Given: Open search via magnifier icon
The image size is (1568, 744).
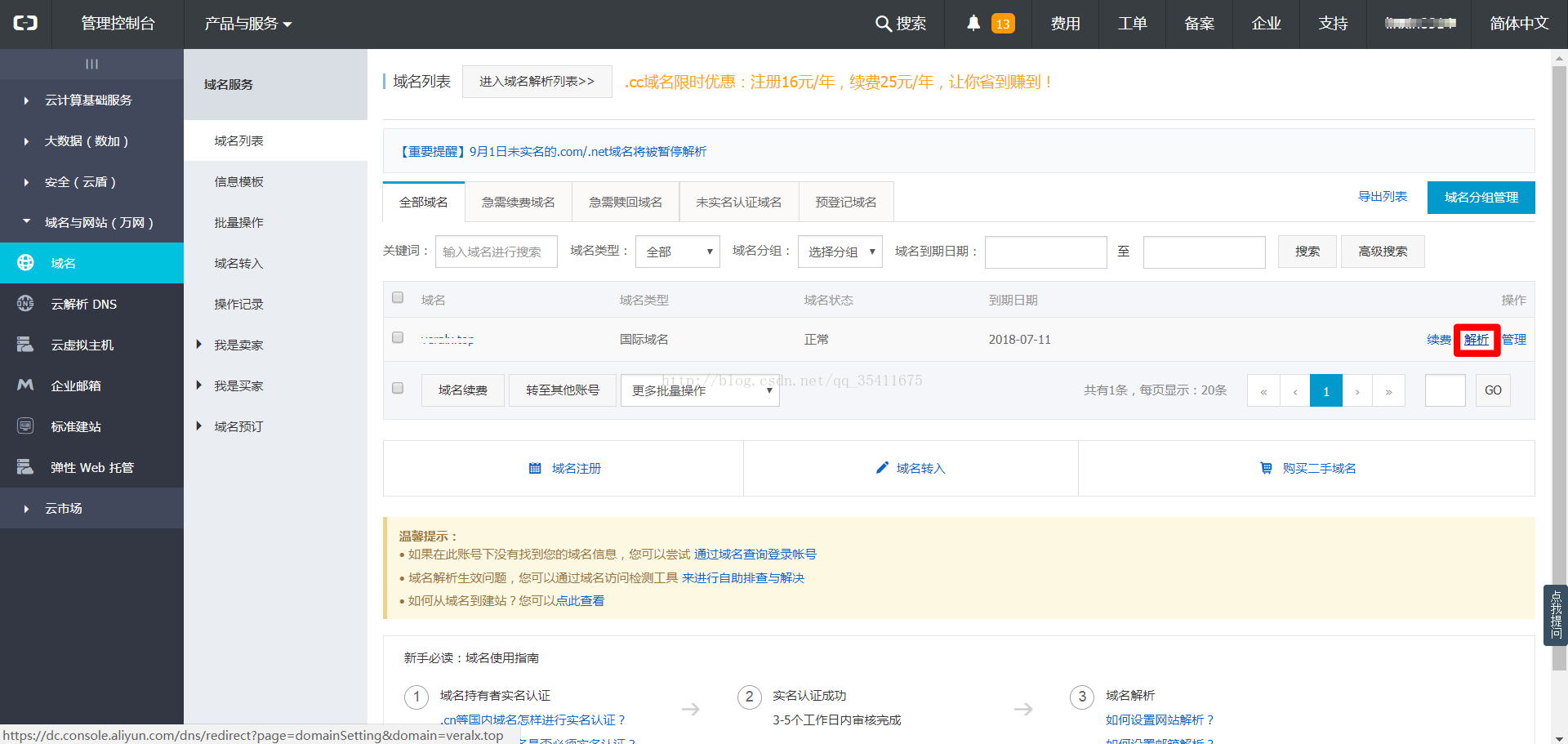Looking at the screenshot, I should [x=883, y=24].
